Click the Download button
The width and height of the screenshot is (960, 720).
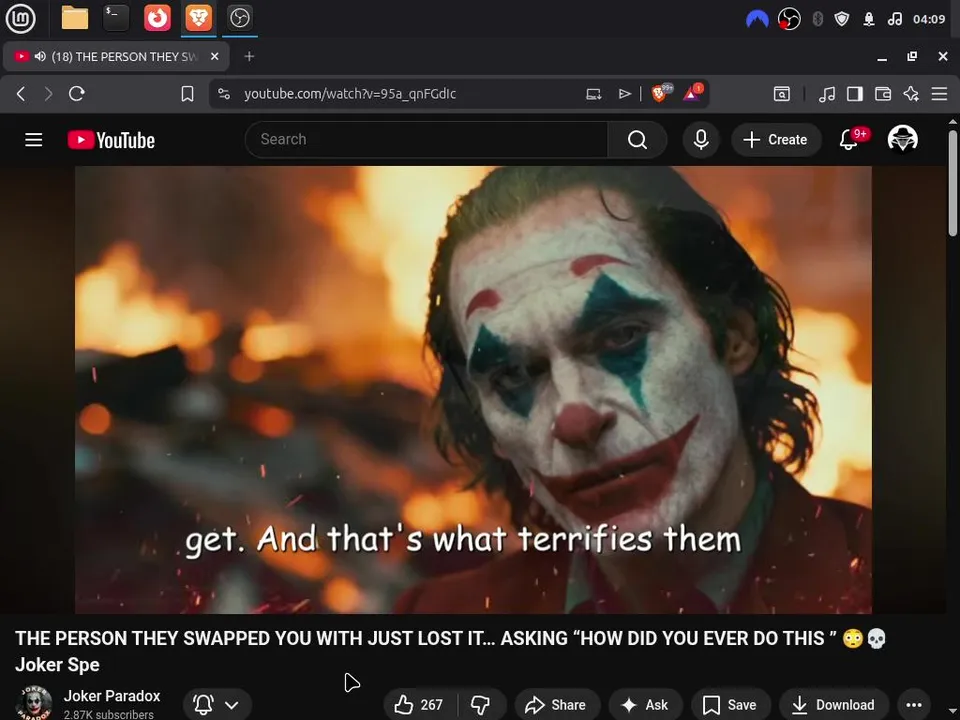(x=834, y=705)
